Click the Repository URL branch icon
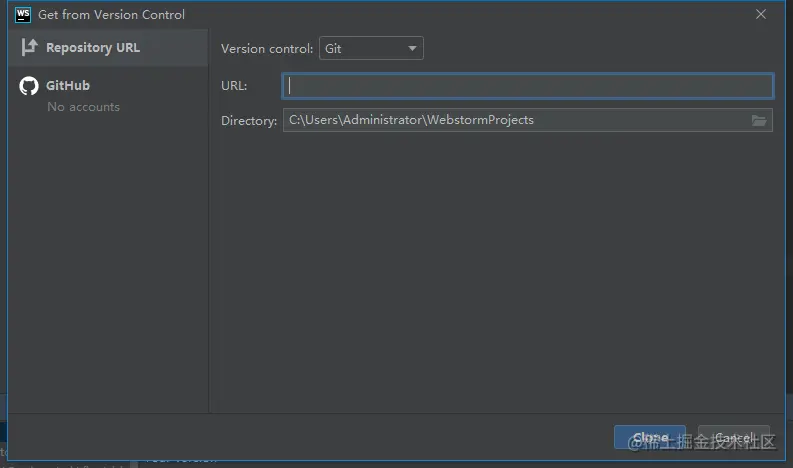 coord(29,47)
